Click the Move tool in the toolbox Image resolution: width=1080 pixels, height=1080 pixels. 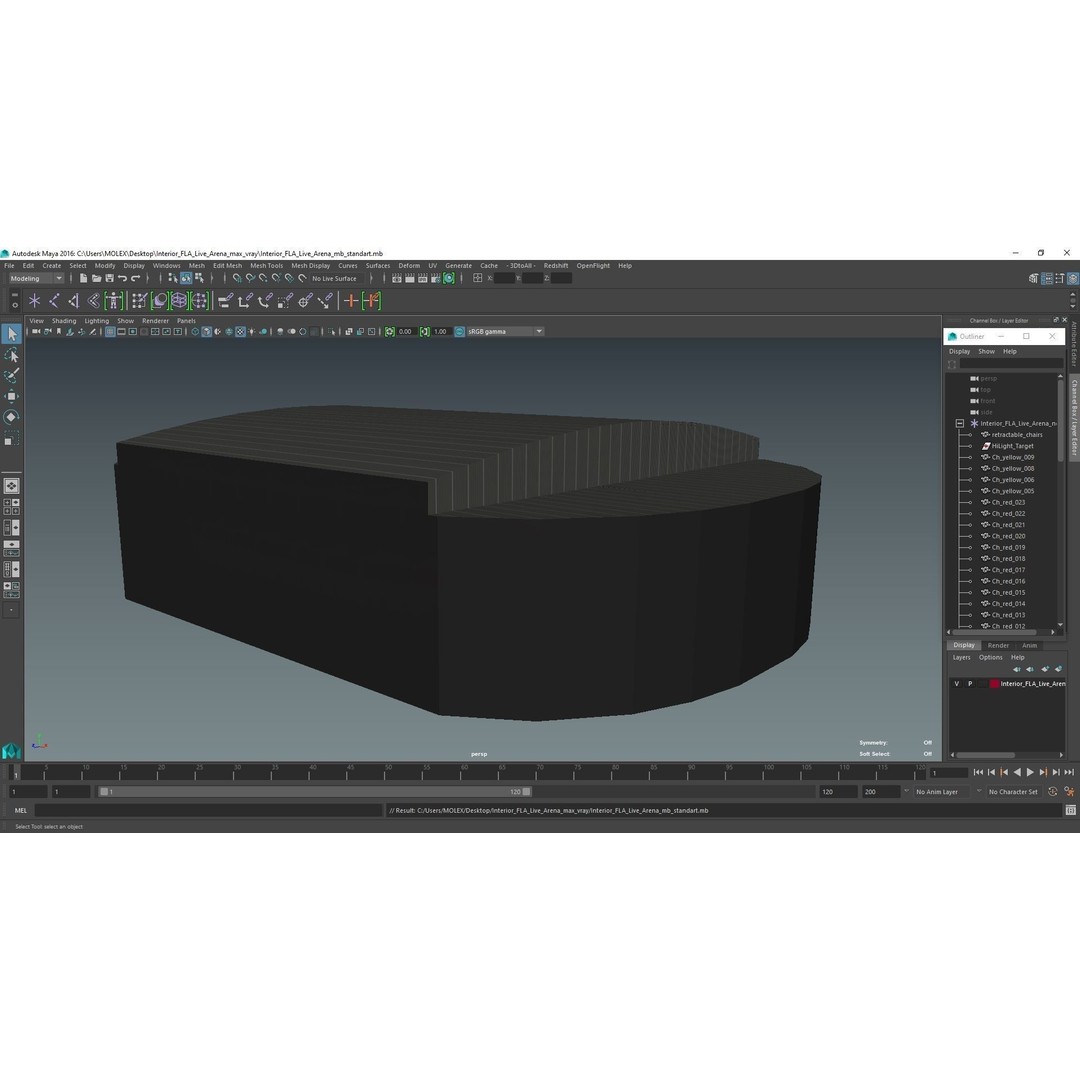pos(11,396)
